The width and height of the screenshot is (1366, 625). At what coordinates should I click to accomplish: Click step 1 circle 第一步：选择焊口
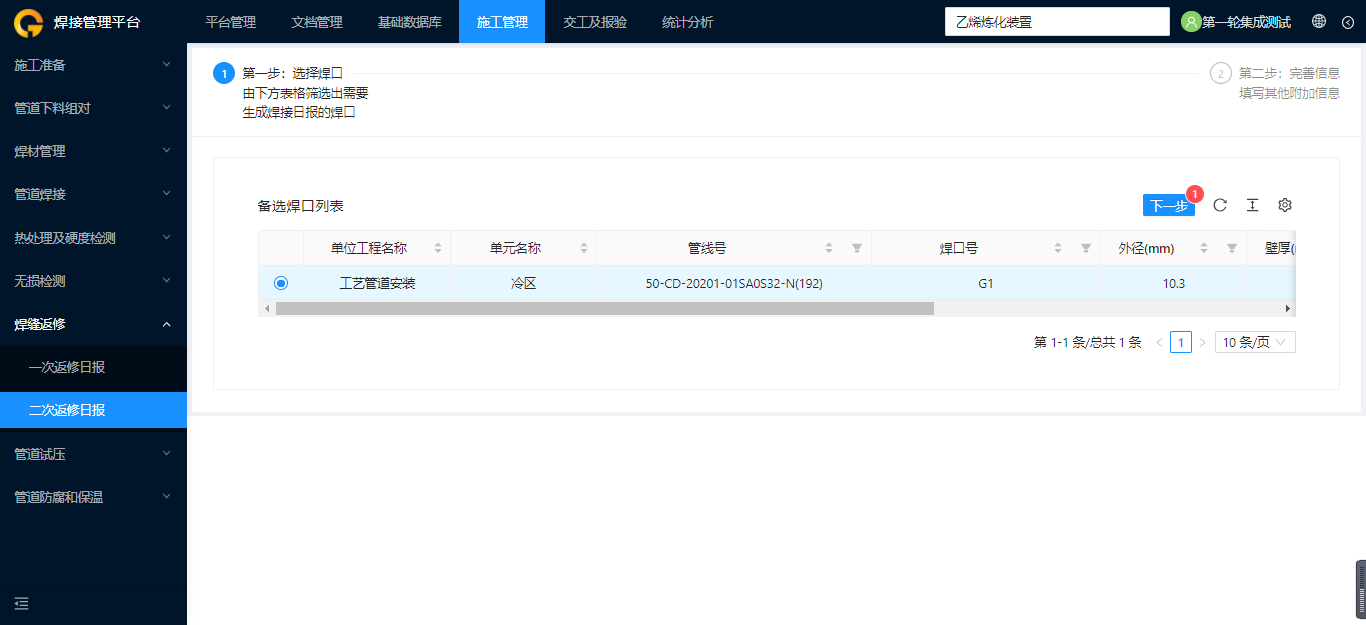(x=224, y=73)
